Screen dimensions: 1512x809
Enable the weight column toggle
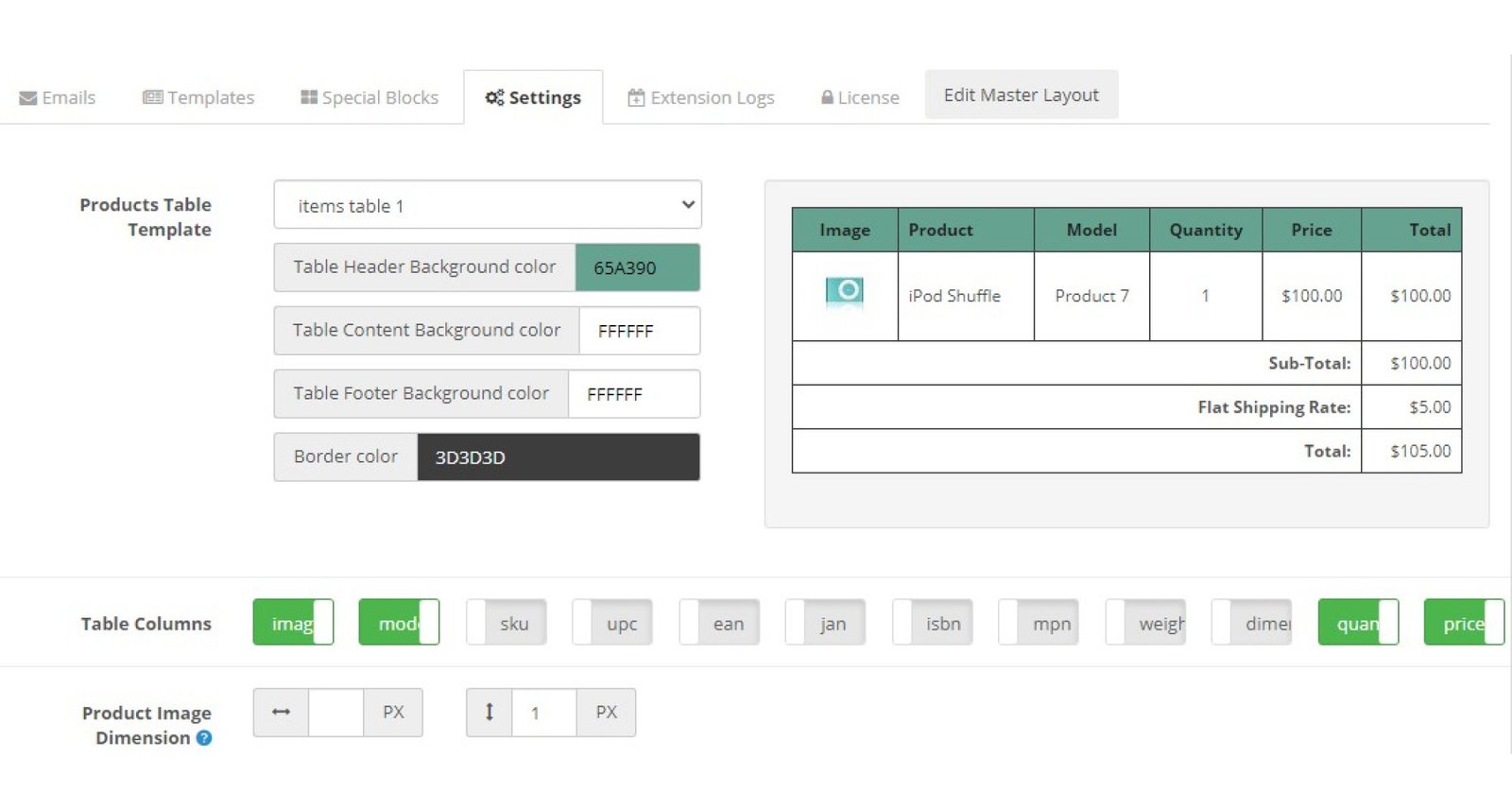[1145, 623]
